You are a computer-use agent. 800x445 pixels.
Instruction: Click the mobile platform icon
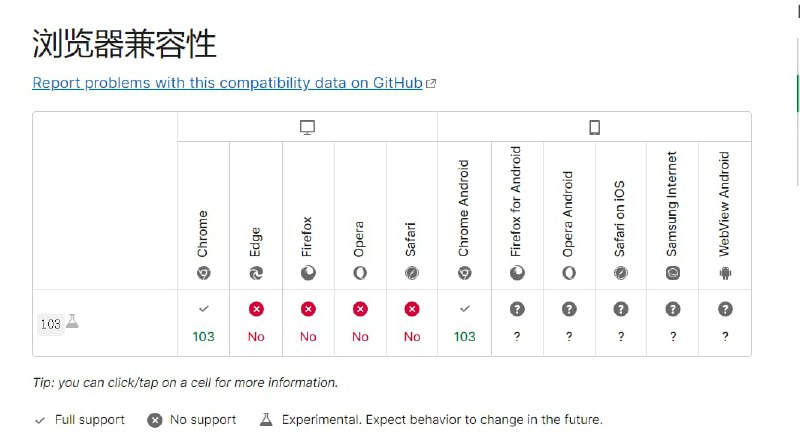(x=594, y=127)
